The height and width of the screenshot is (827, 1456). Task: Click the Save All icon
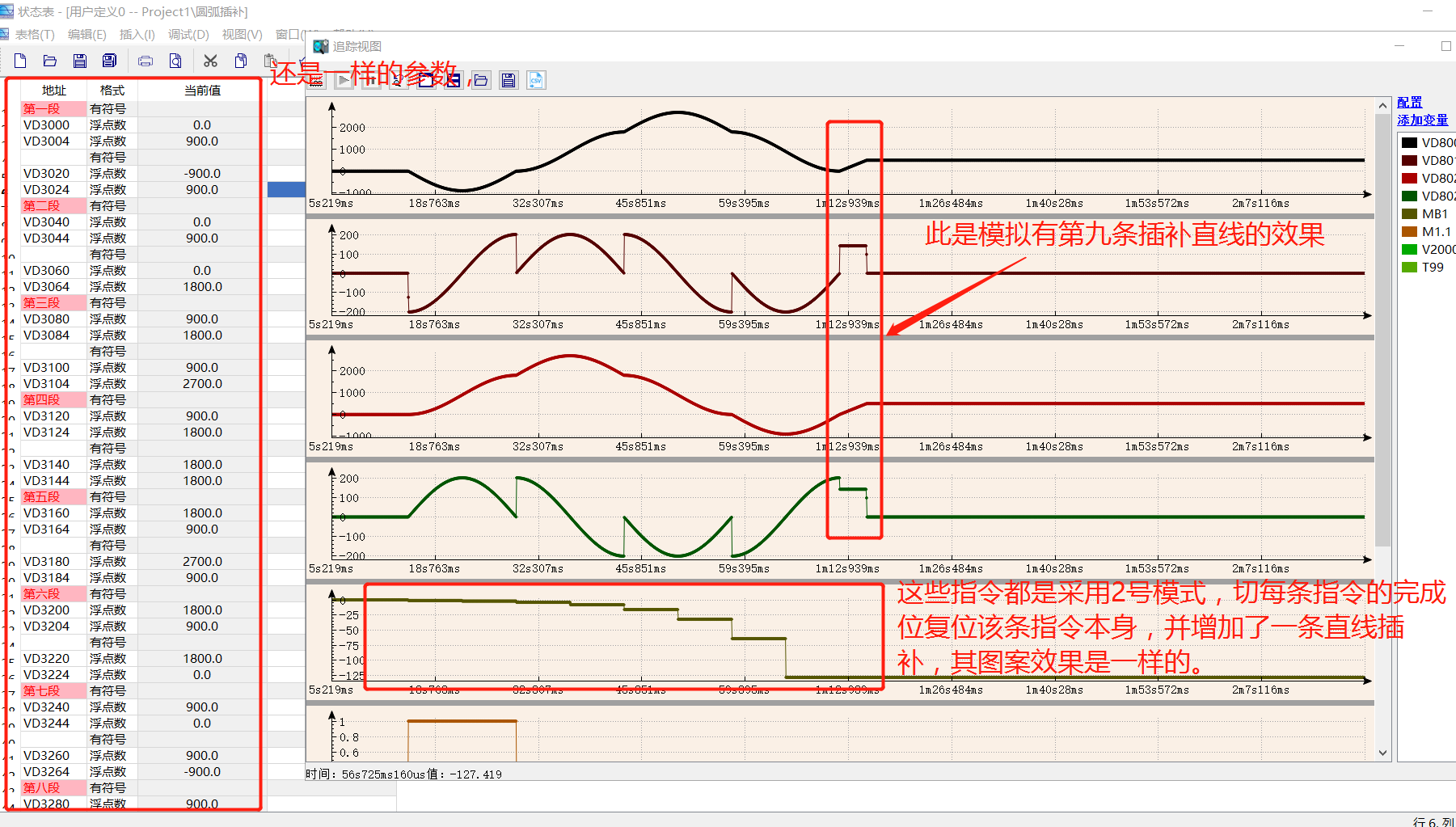tap(110, 61)
